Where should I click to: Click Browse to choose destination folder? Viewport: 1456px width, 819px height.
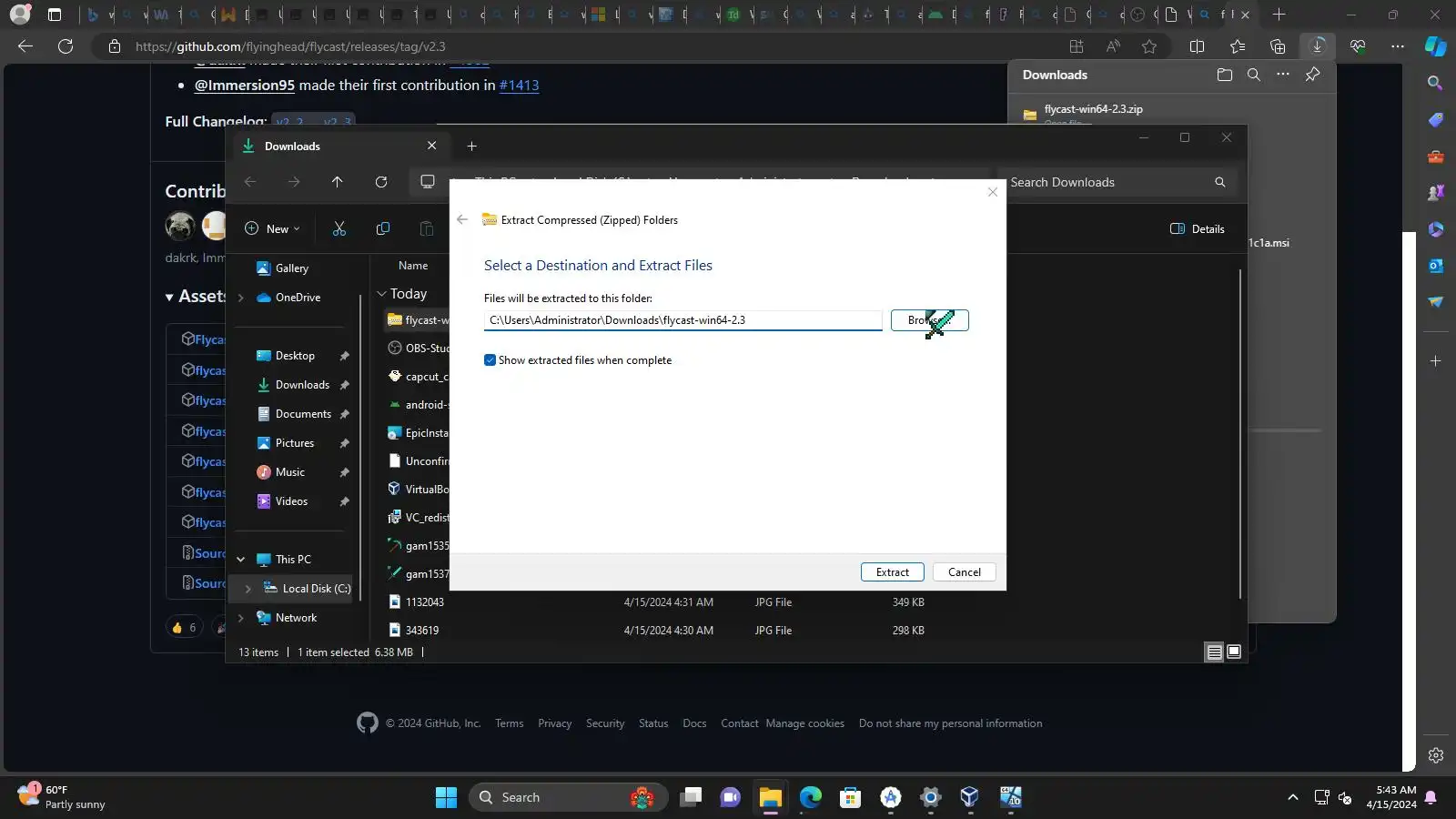pos(930,320)
